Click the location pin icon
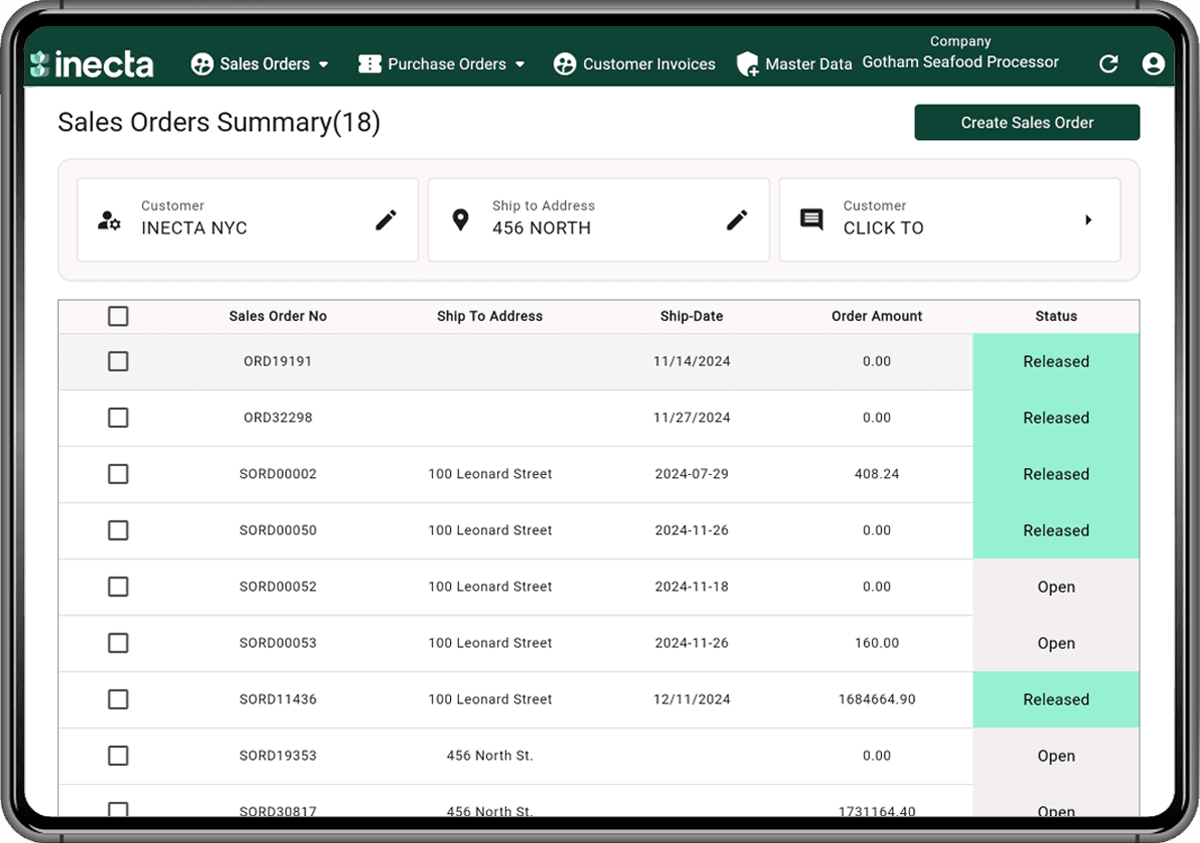The height and width of the screenshot is (843, 1200). point(460,220)
